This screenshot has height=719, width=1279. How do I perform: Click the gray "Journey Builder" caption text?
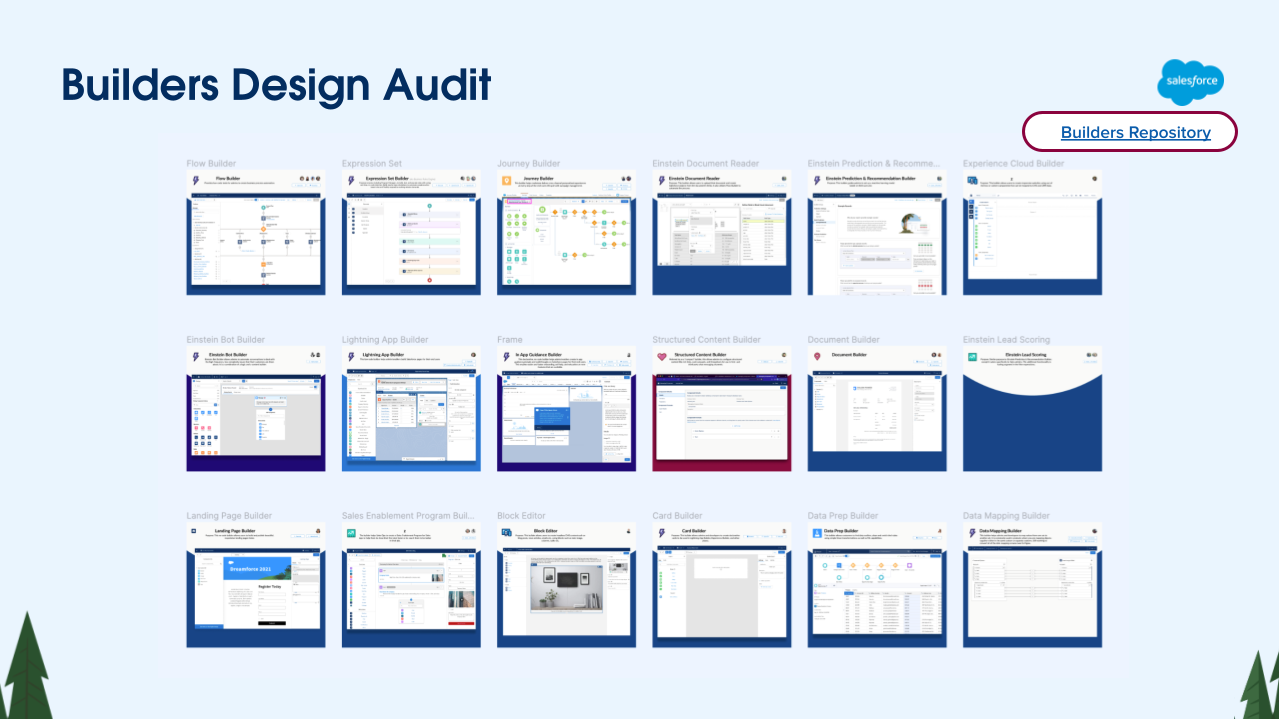click(529, 163)
